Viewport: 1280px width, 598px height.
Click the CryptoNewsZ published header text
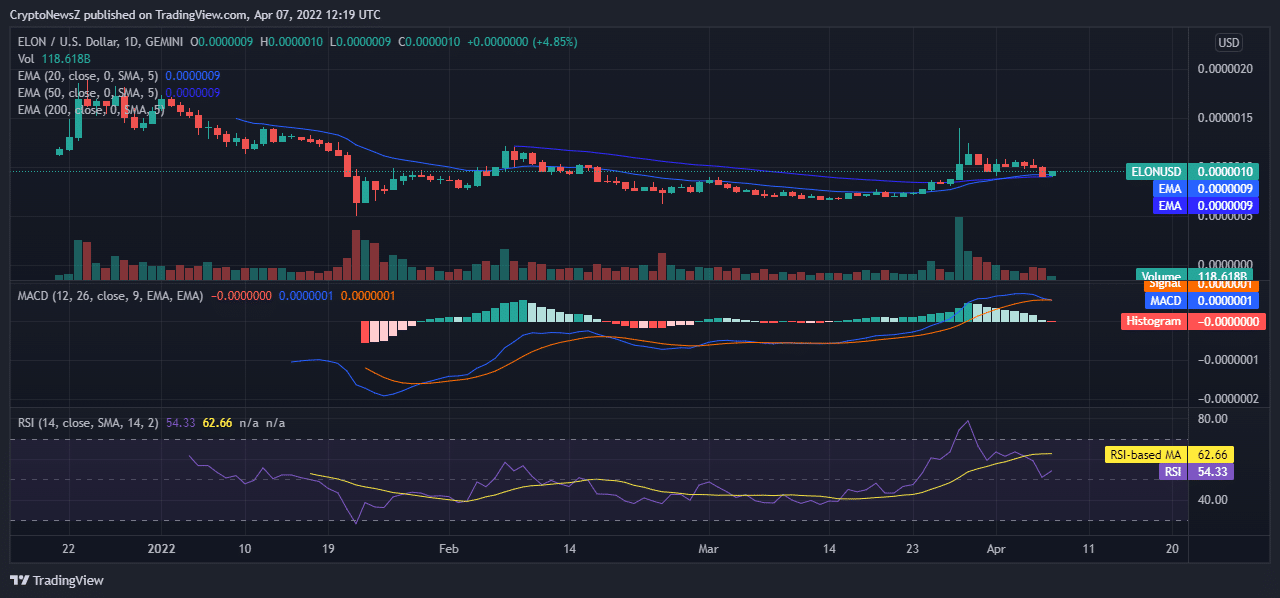click(194, 15)
